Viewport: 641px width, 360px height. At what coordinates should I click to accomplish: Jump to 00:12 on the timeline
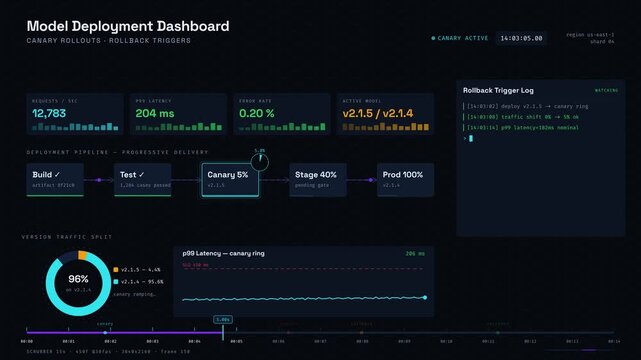530,341
